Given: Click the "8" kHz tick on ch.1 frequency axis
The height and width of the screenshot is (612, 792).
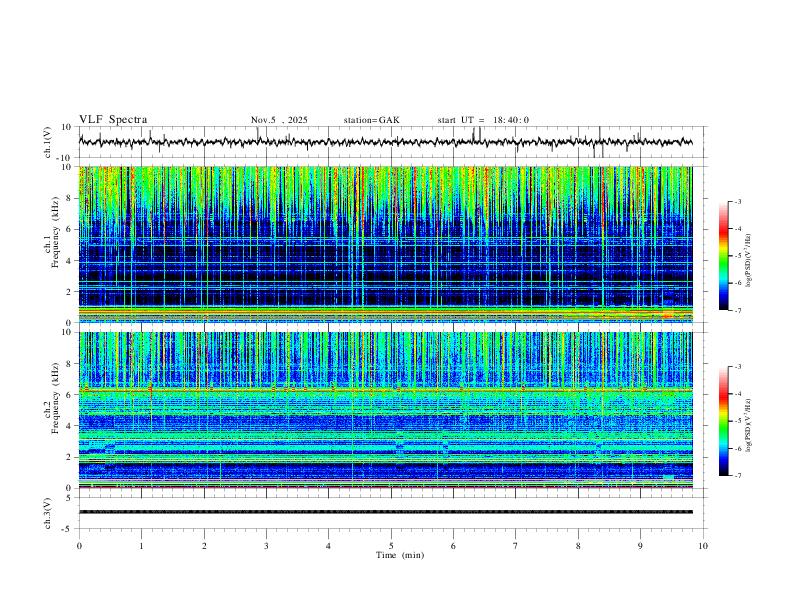Looking at the screenshot, I should 70,198.
